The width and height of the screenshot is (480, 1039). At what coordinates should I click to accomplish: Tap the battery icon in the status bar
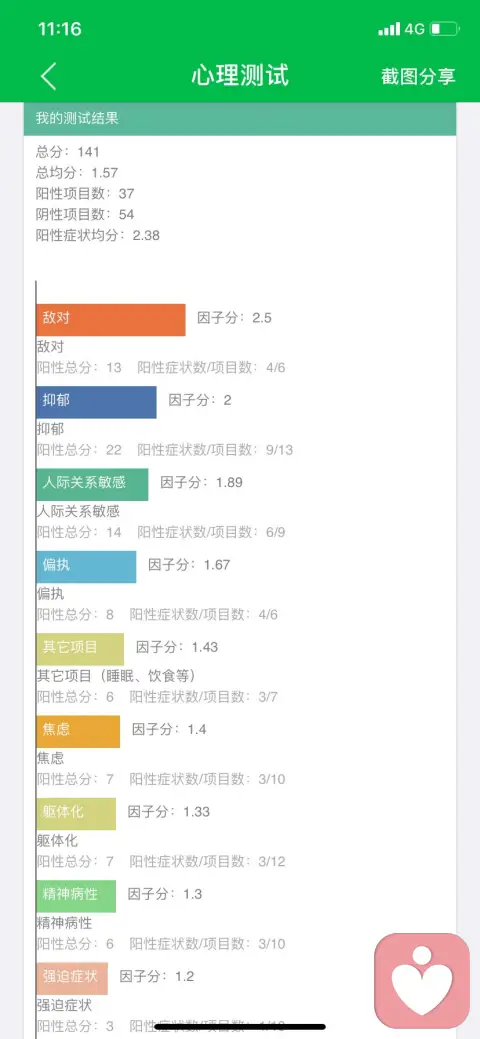[x=444, y=29]
